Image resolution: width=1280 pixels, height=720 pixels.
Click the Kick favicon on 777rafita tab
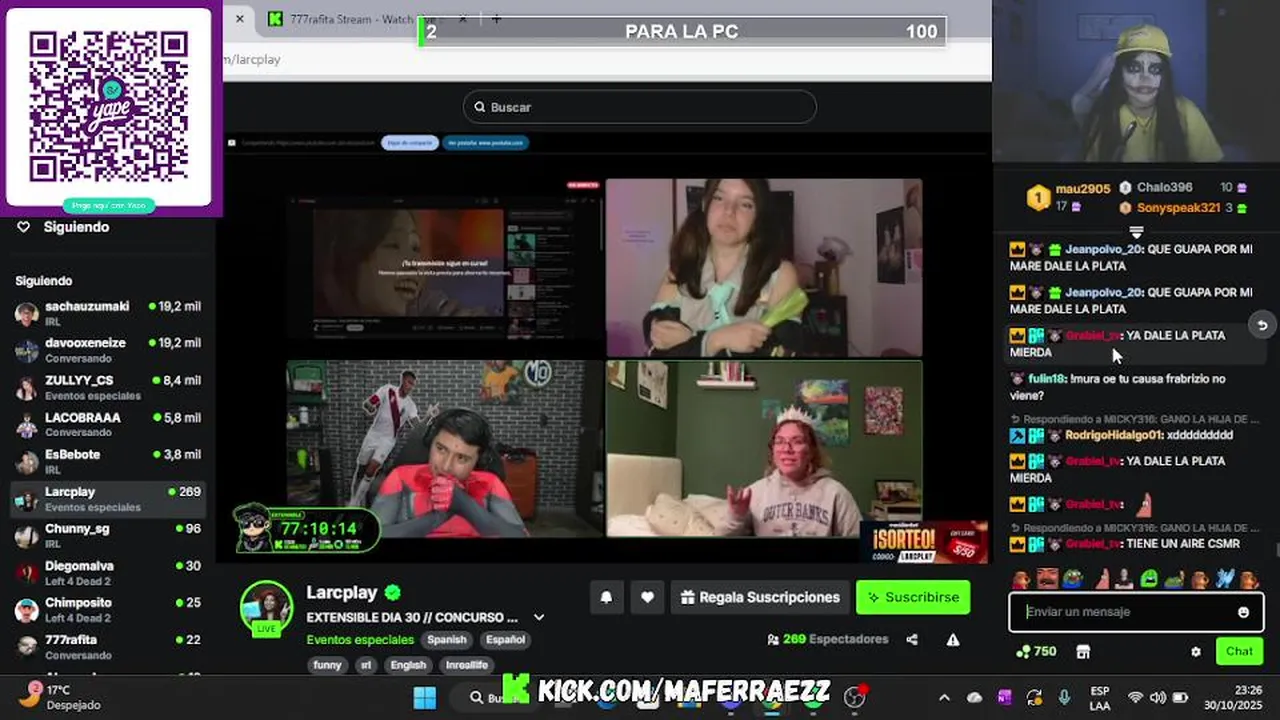(275, 19)
